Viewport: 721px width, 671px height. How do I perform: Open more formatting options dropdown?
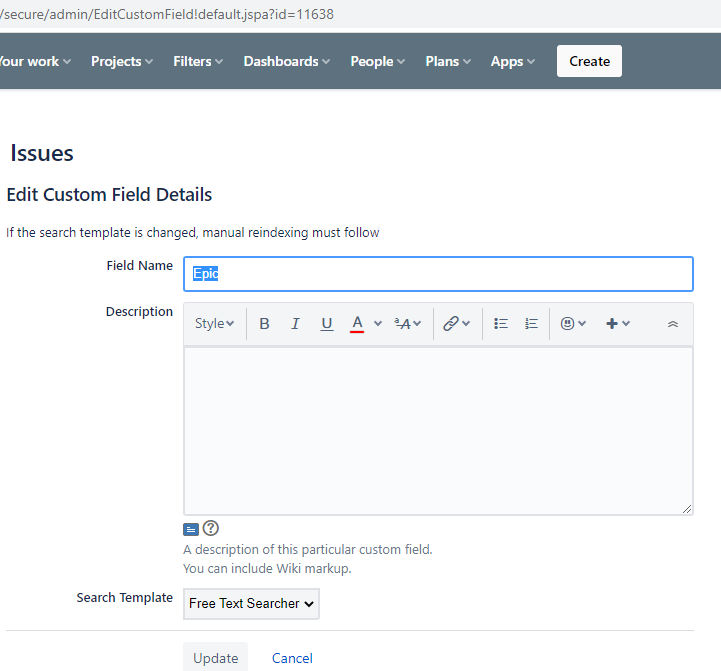pyautogui.click(x=408, y=324)
